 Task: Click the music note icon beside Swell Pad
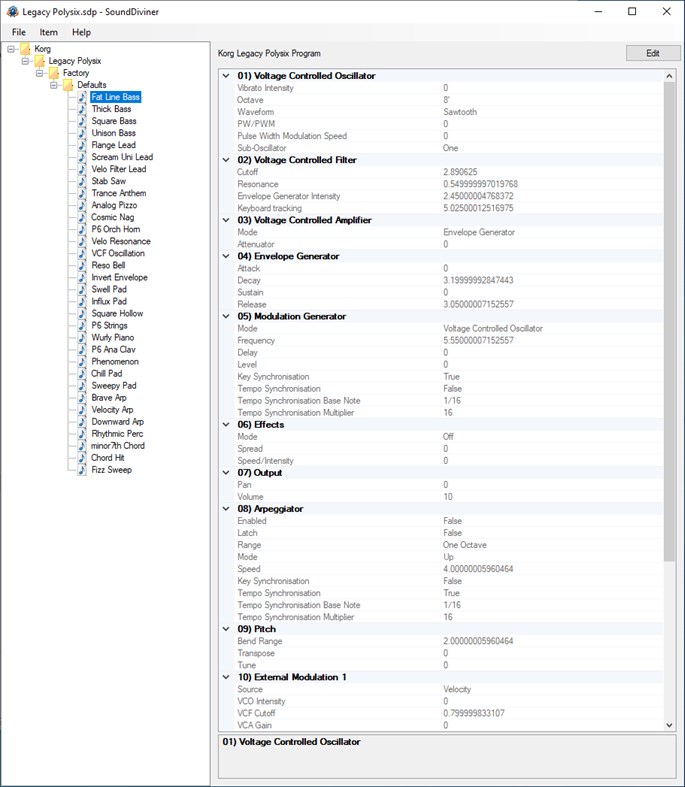[x=82, y=290]
